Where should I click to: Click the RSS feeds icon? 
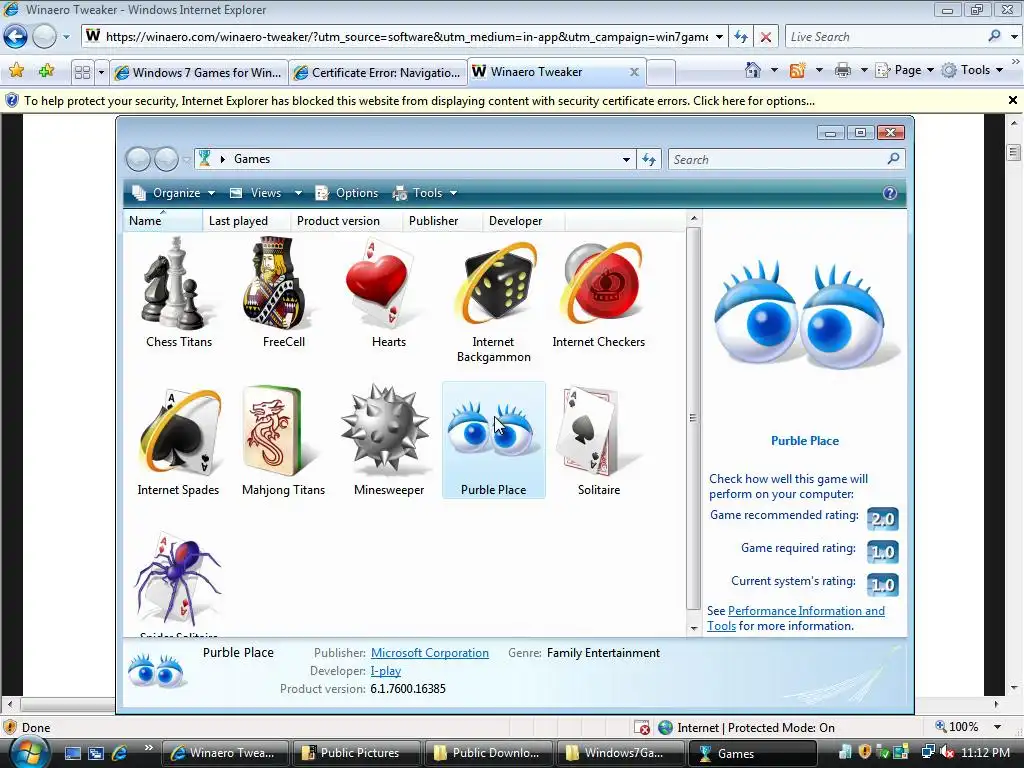pyautogui.click(x=797, y=70)
